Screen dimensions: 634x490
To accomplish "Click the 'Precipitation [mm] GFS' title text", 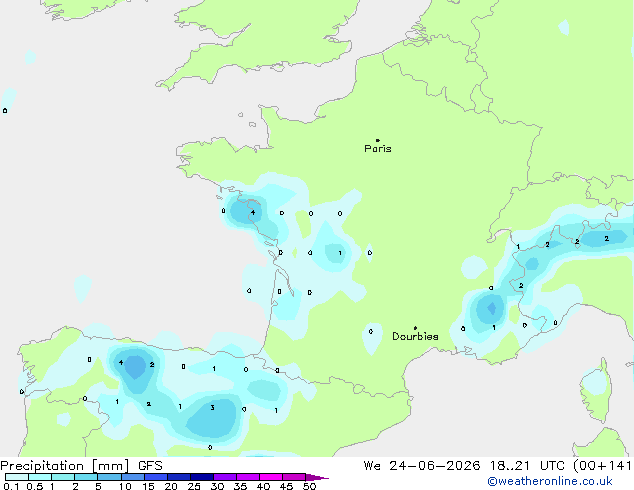I will 81,466.
